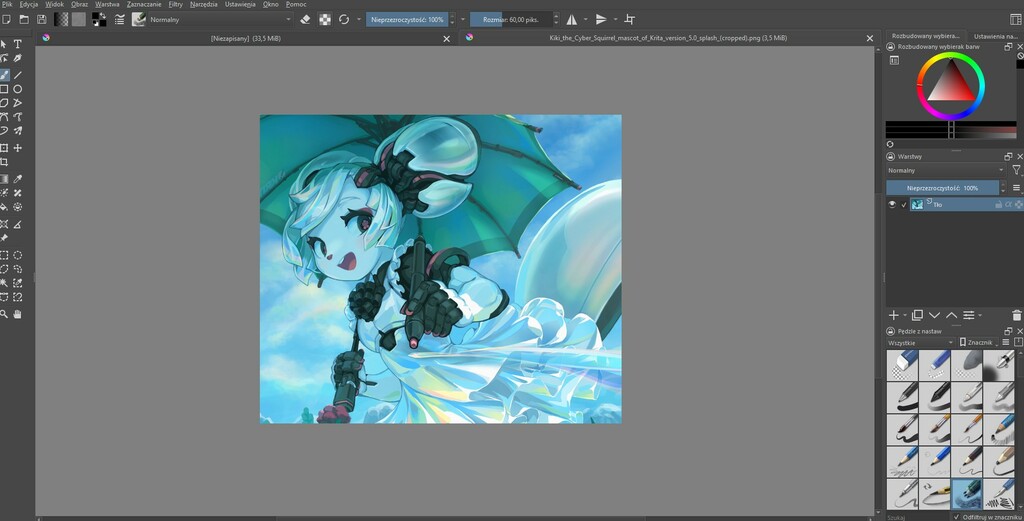Select the Fill bucket tool

click(5, 207)
